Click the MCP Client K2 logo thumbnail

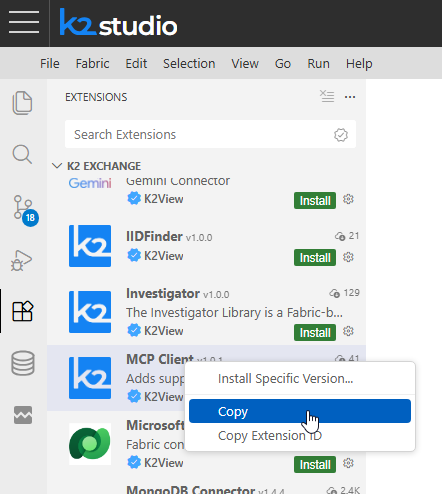pos(90,378)
